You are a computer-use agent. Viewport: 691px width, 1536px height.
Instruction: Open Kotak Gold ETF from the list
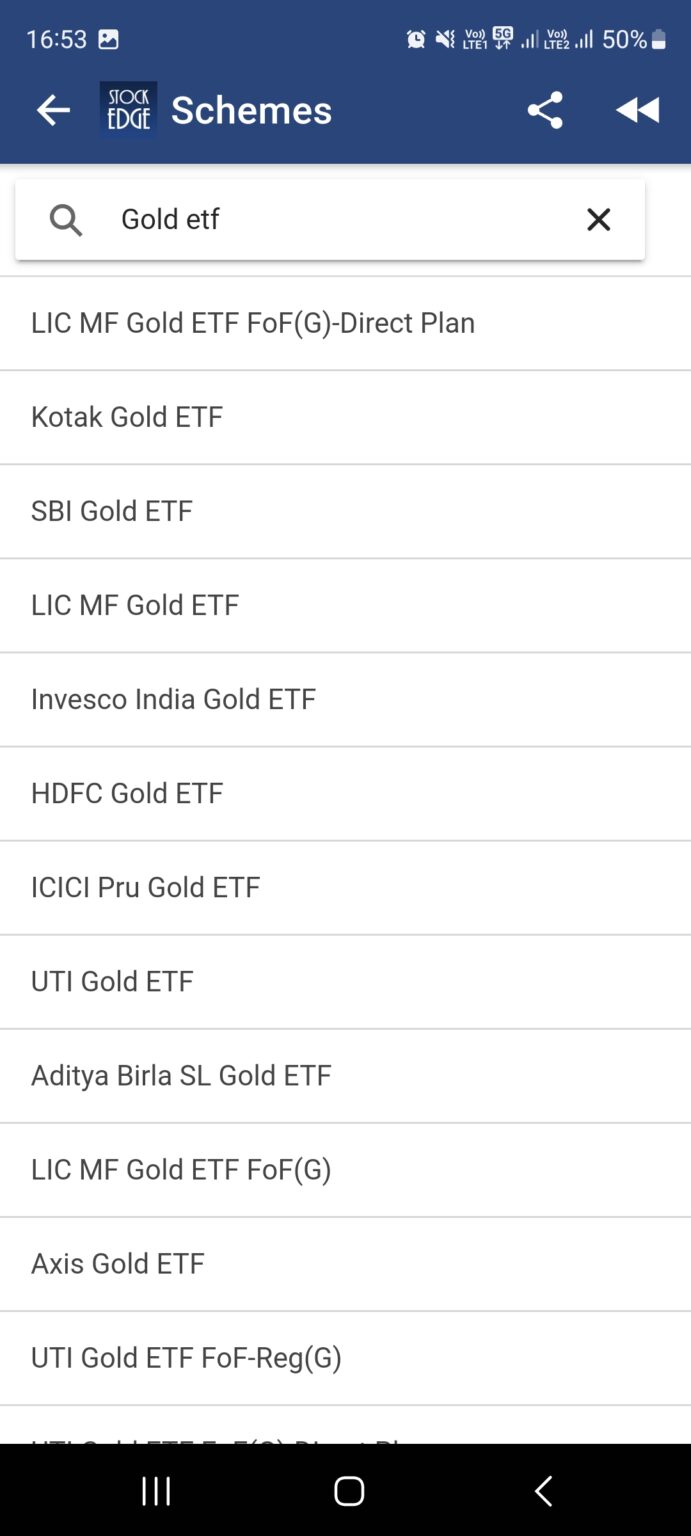tap(125, 417)
